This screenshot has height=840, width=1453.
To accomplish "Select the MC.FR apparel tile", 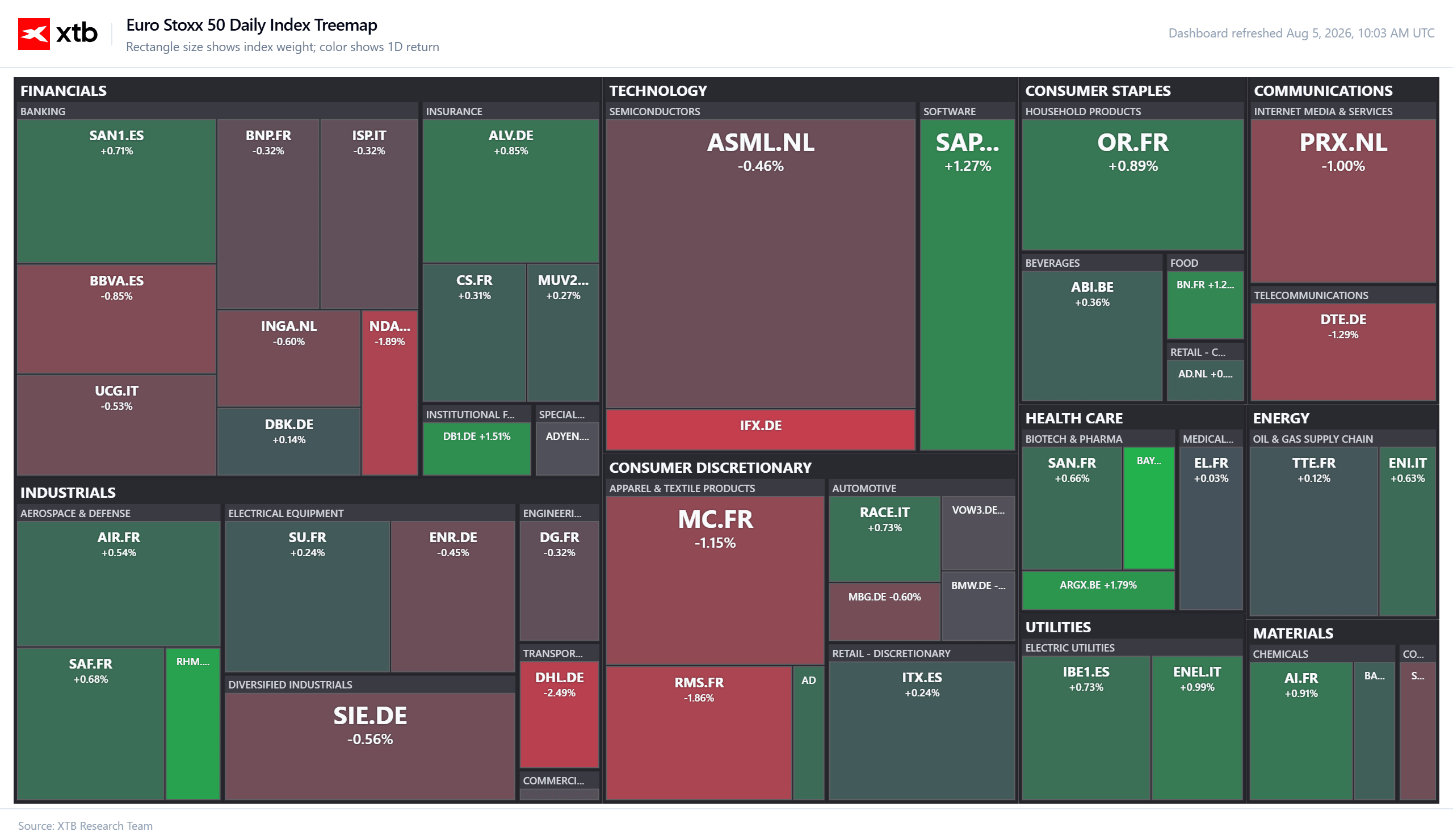I will coord(715,580).
